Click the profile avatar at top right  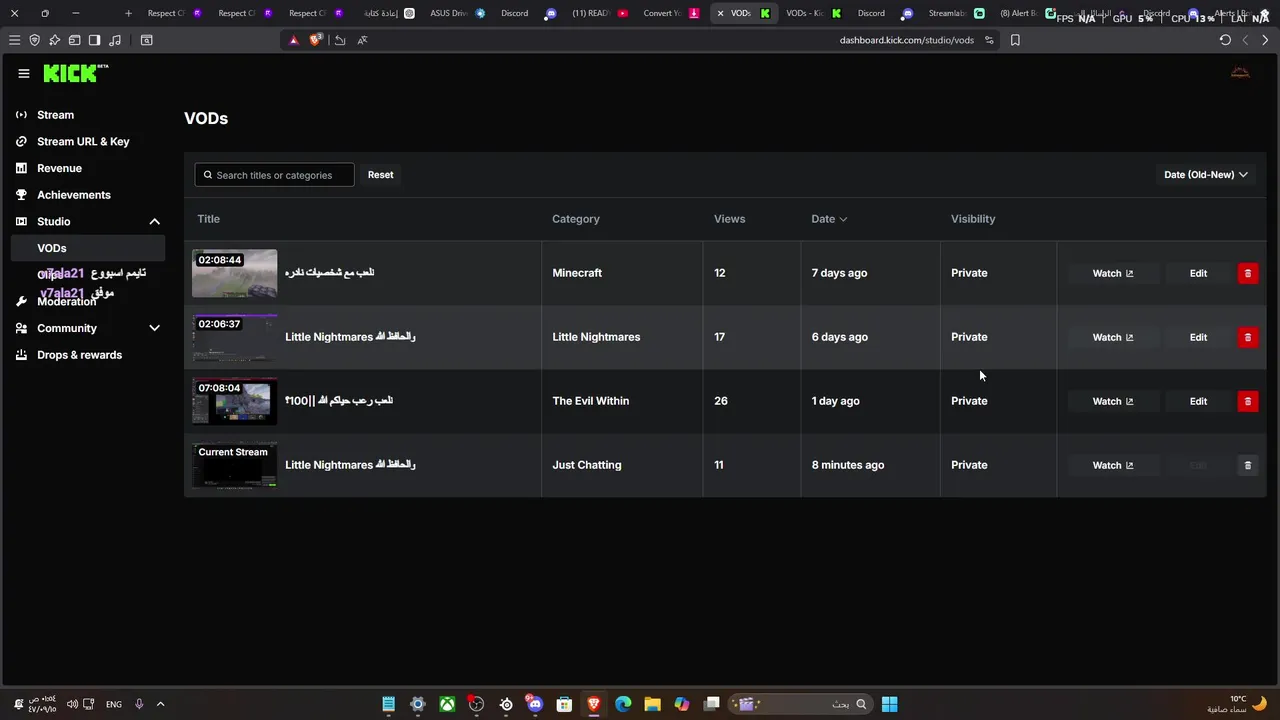(x=1240, y=73)
